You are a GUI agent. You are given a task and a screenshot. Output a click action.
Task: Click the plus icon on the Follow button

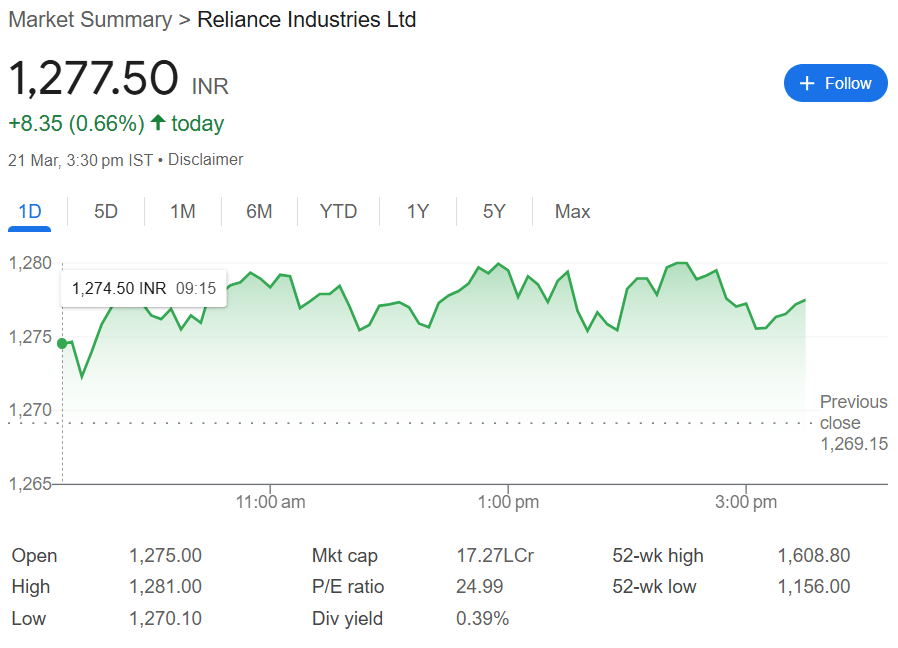coord(806,83)
